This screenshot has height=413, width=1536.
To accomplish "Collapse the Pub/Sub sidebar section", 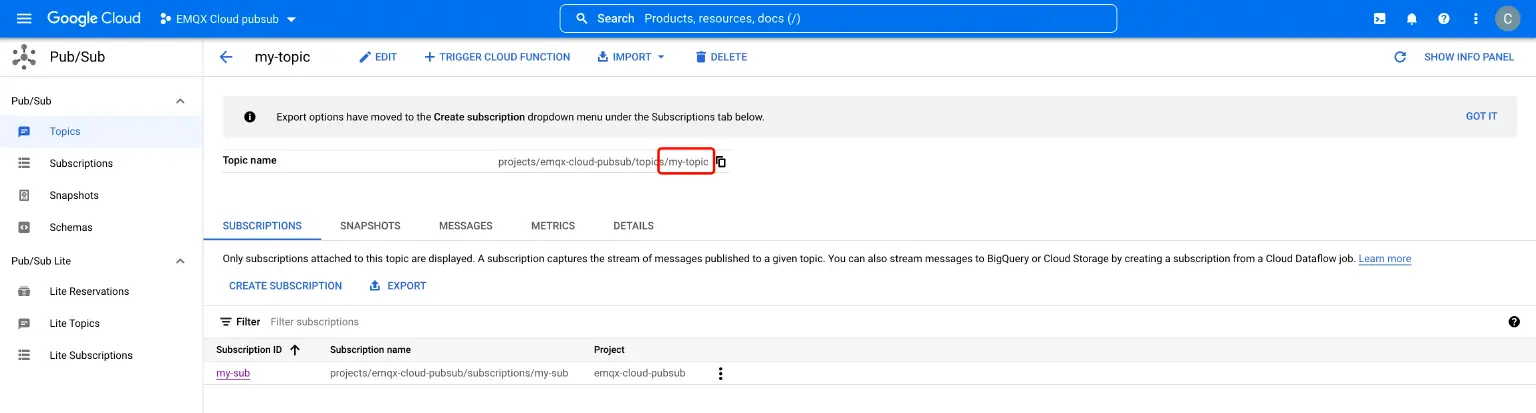I will coord(180,101).
